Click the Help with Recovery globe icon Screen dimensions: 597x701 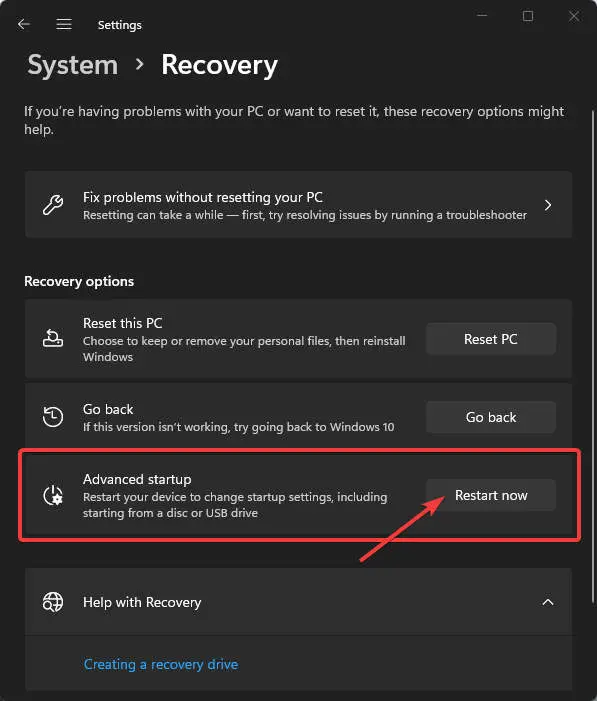click(53, 602)
